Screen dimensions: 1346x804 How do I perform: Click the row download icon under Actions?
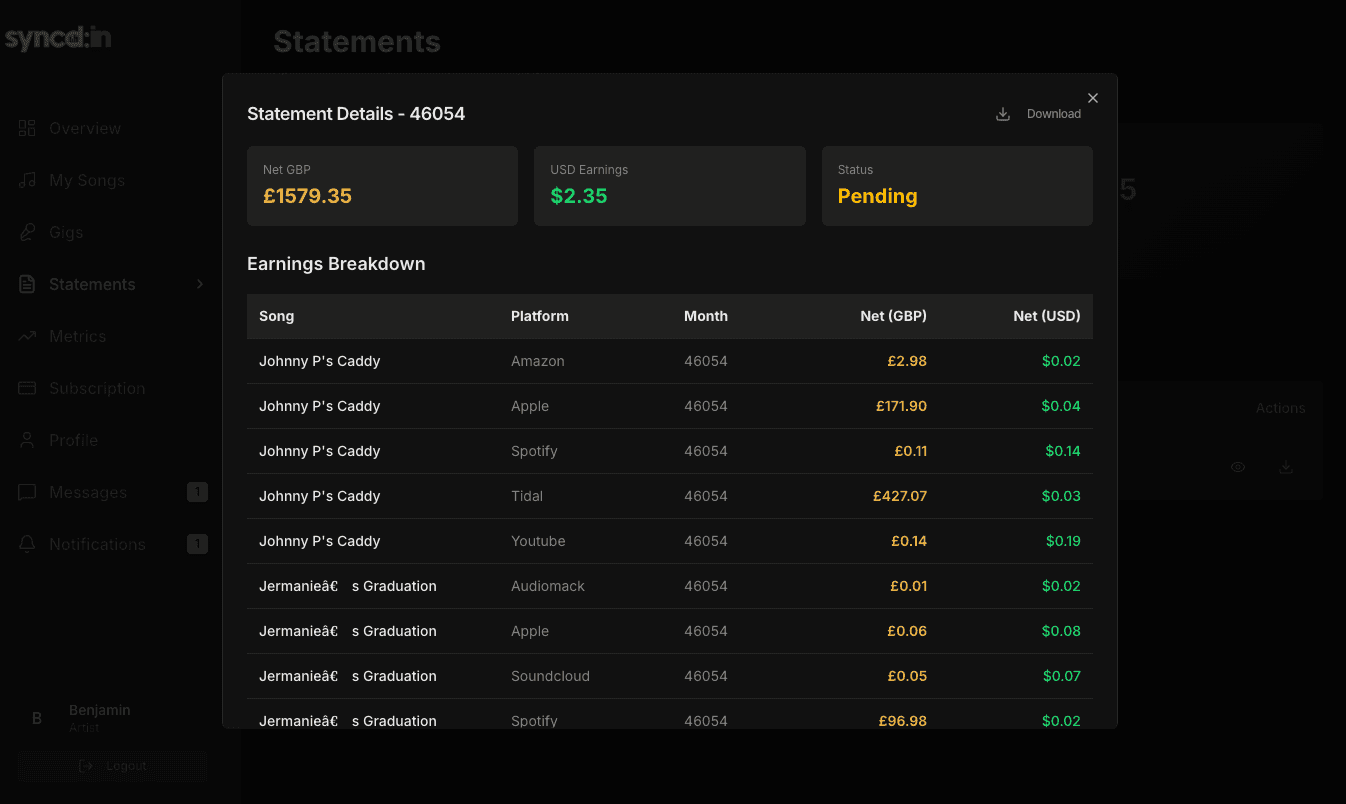pos(1286,467)
